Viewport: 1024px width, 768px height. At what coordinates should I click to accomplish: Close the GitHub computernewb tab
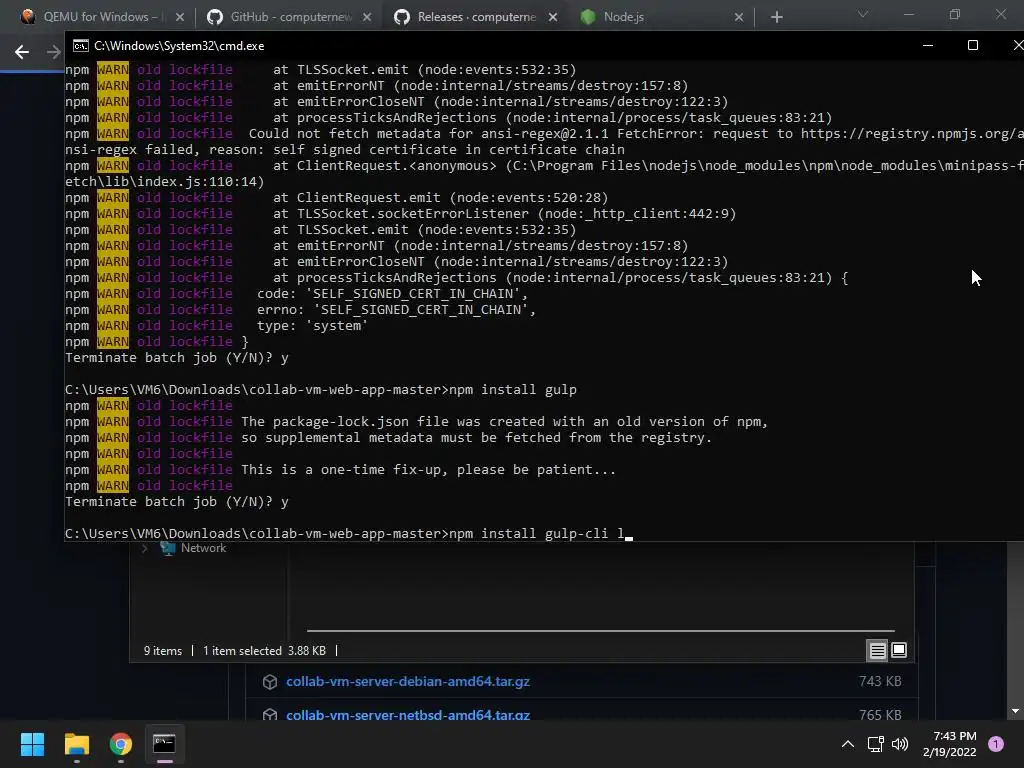tap(367, 17)
